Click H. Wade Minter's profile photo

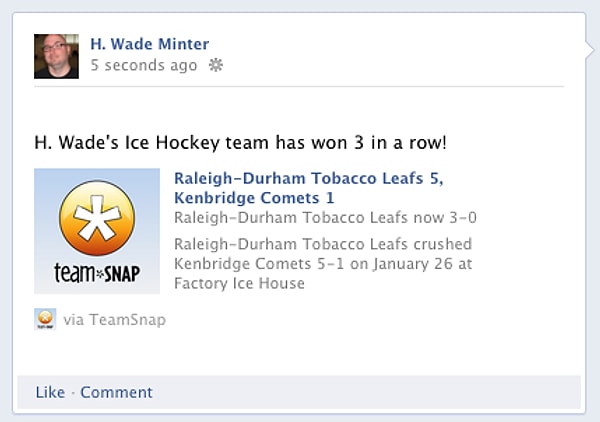point(56,56)
